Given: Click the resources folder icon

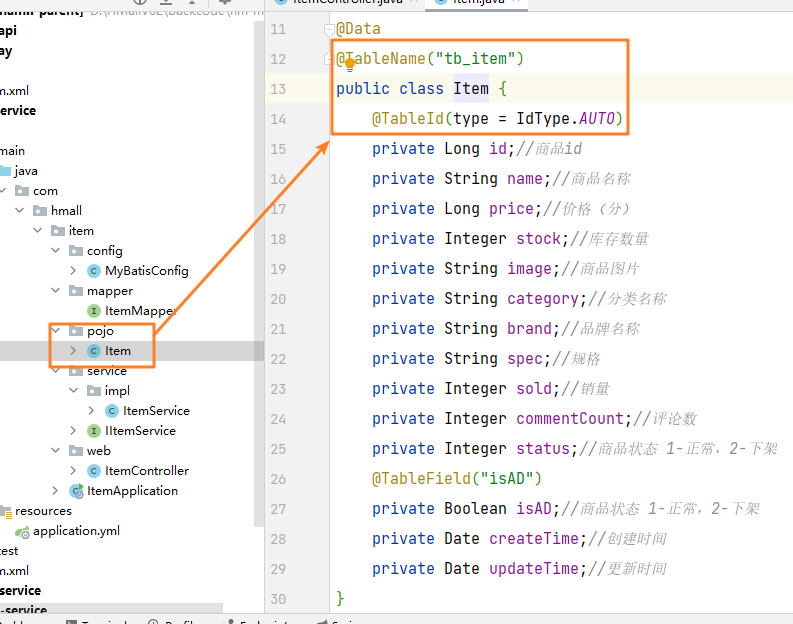Looking at the screenshot, I should (x=6, y=512).
